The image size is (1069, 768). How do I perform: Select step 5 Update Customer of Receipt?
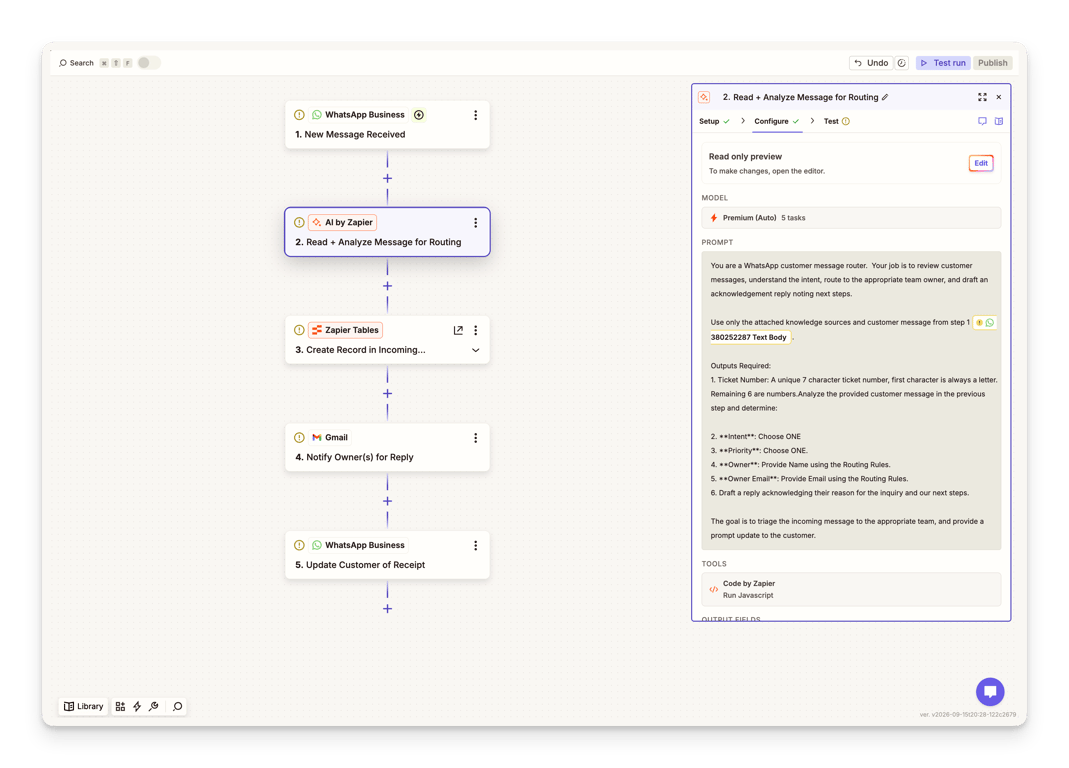point(387,555)
